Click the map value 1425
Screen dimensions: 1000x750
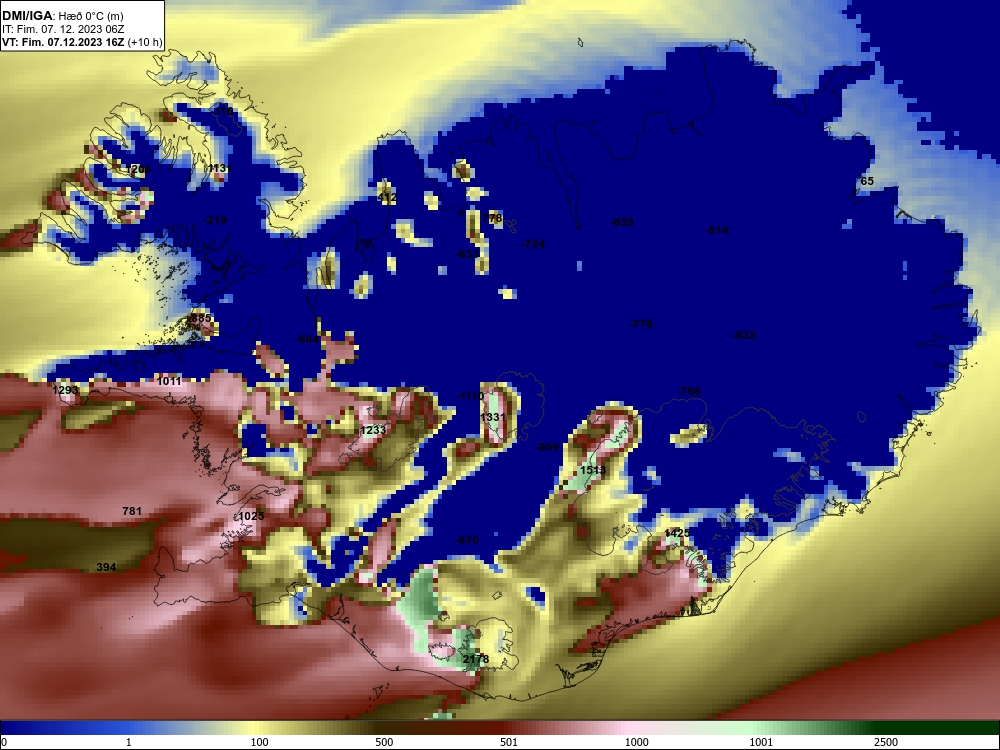[677, 533]
